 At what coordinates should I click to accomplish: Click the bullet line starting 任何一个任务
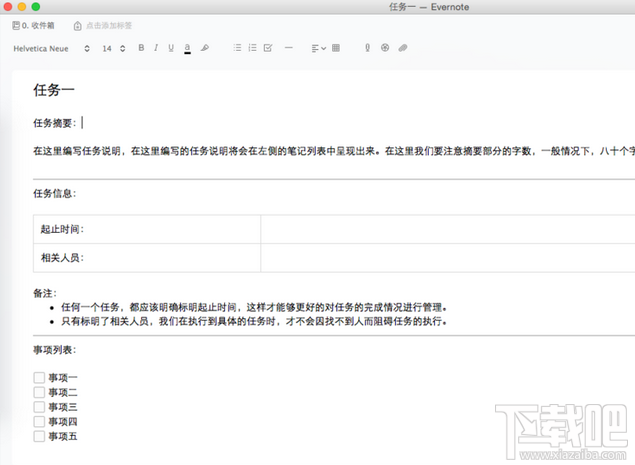coord(254,307)
